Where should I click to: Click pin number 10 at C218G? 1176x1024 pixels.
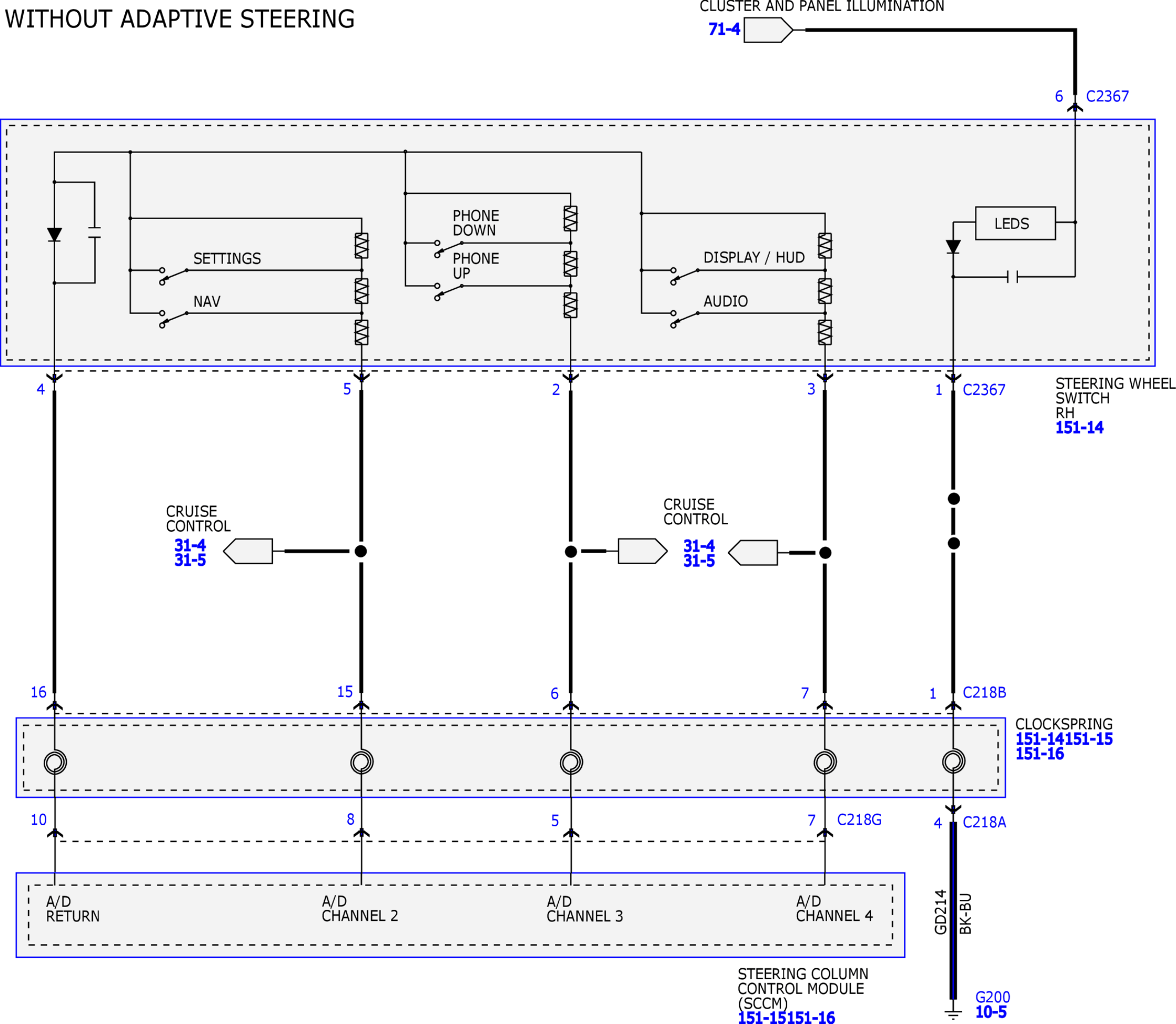pos(38,820)
